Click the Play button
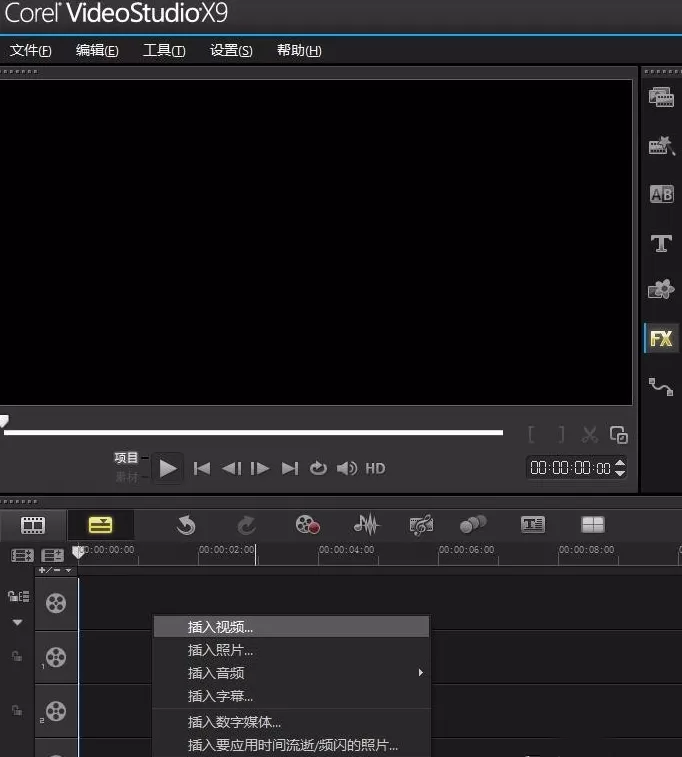The height and width of the screenshot is (757, 682). (x=167, y=468)
